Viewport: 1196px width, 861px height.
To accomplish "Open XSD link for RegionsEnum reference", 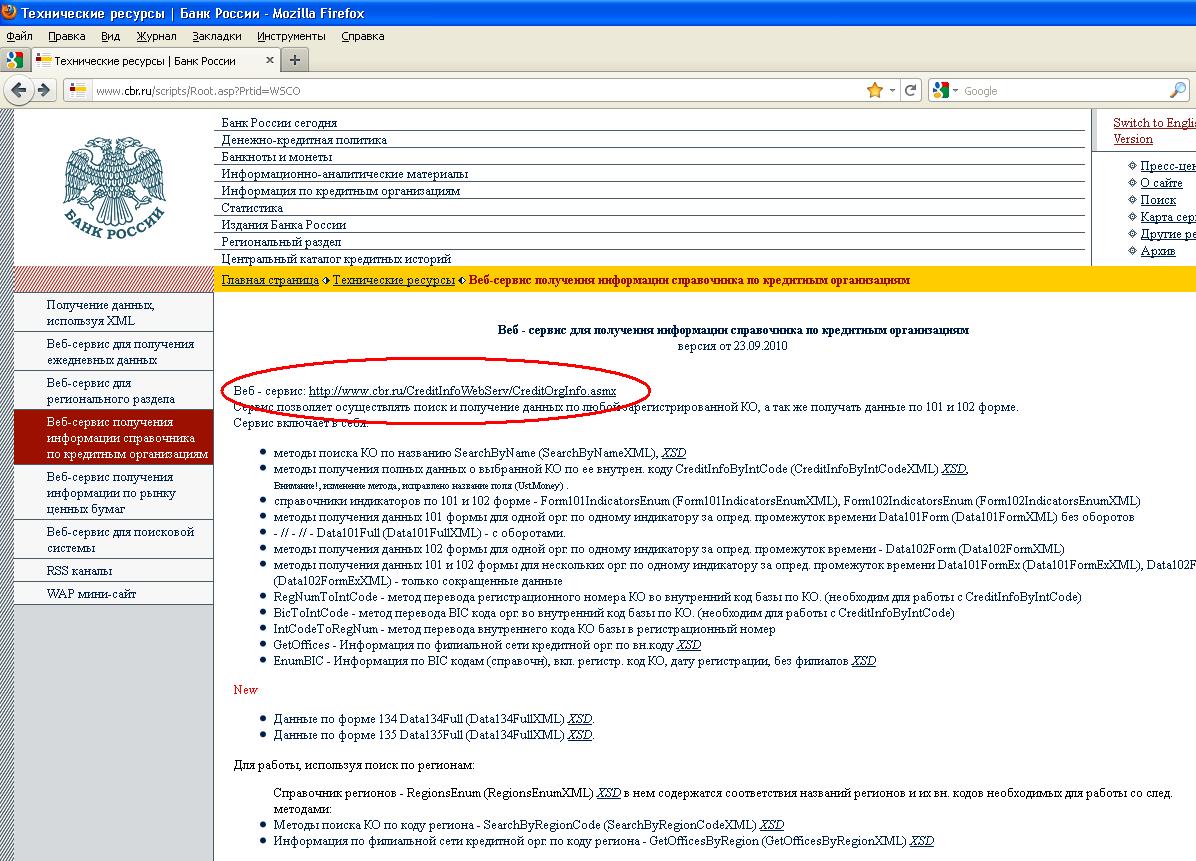I will click(x=609, y=792).
